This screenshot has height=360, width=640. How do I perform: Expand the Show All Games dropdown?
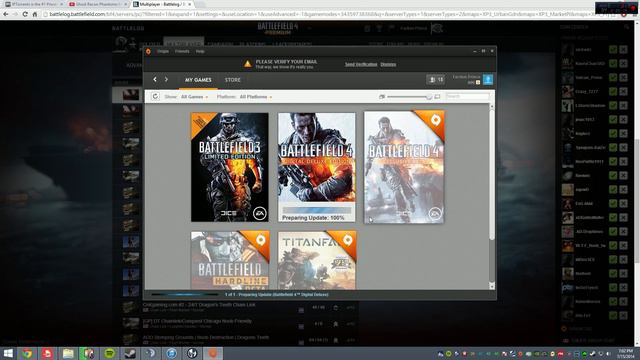[x=194, y=97]
